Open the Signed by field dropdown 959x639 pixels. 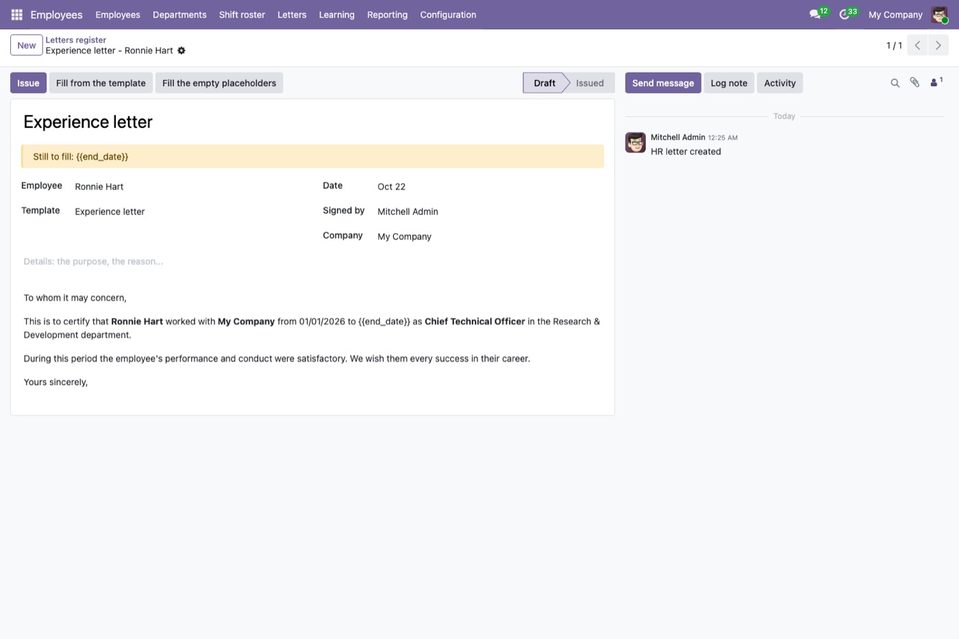click(490, 212)
